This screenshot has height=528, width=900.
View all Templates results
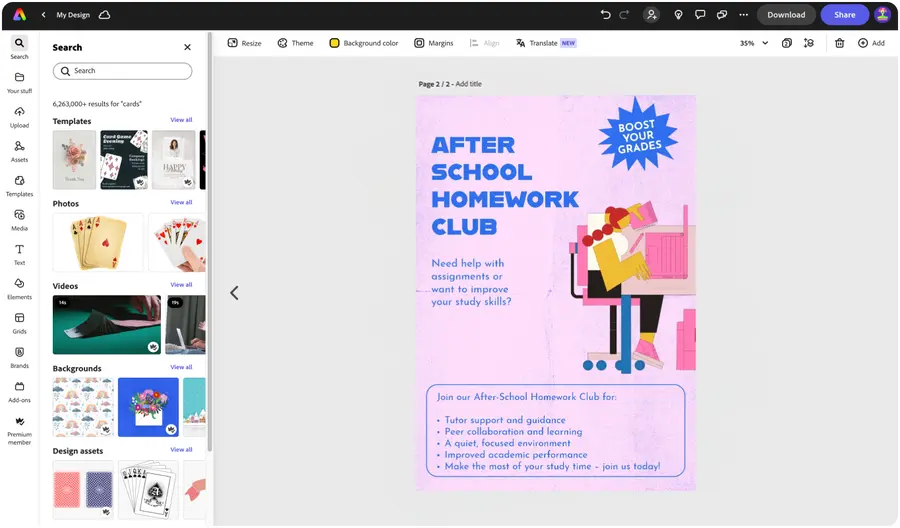click(x=181, y=120)
